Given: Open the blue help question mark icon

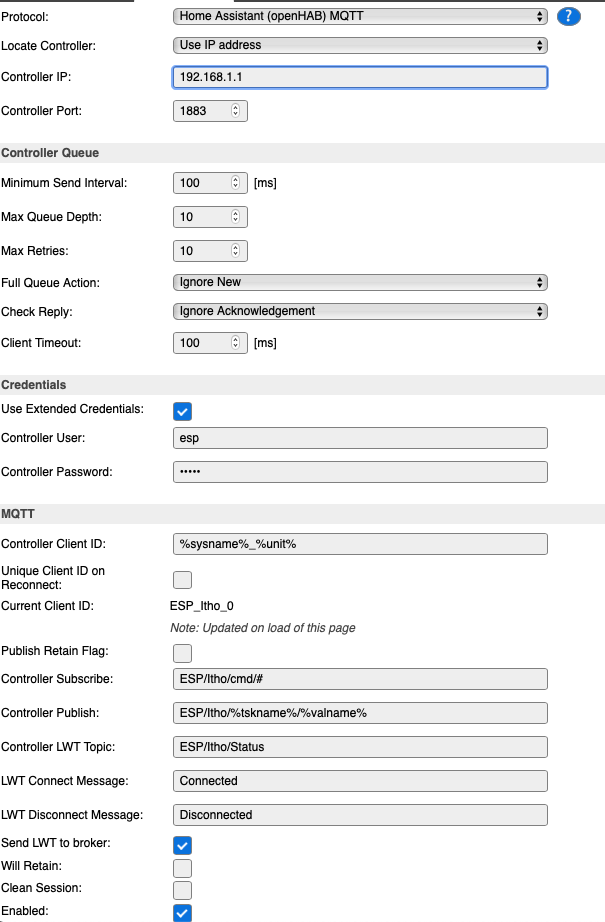Looking at the screenshot, I should tap(568, 16).
